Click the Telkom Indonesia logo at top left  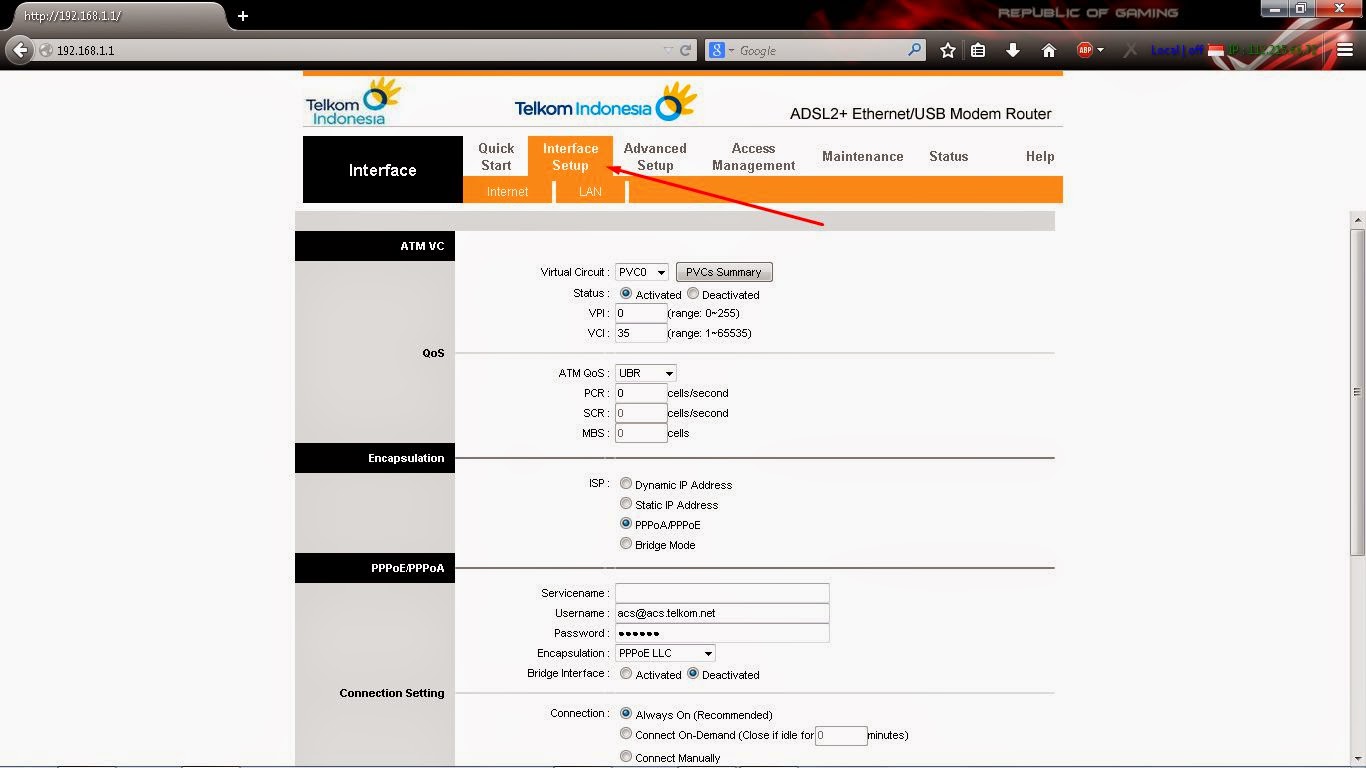(x=353, y=102)
